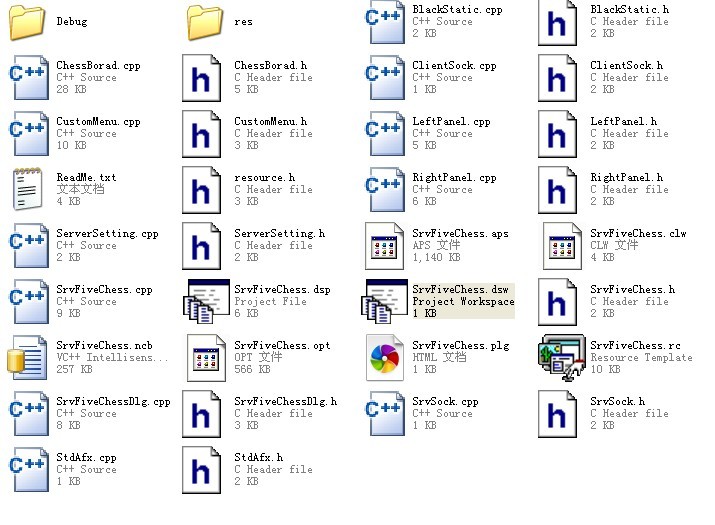
Task: Click the SrvFiveChess.cpp source icon
Action: pyautogui.click(x=29, y=302)
